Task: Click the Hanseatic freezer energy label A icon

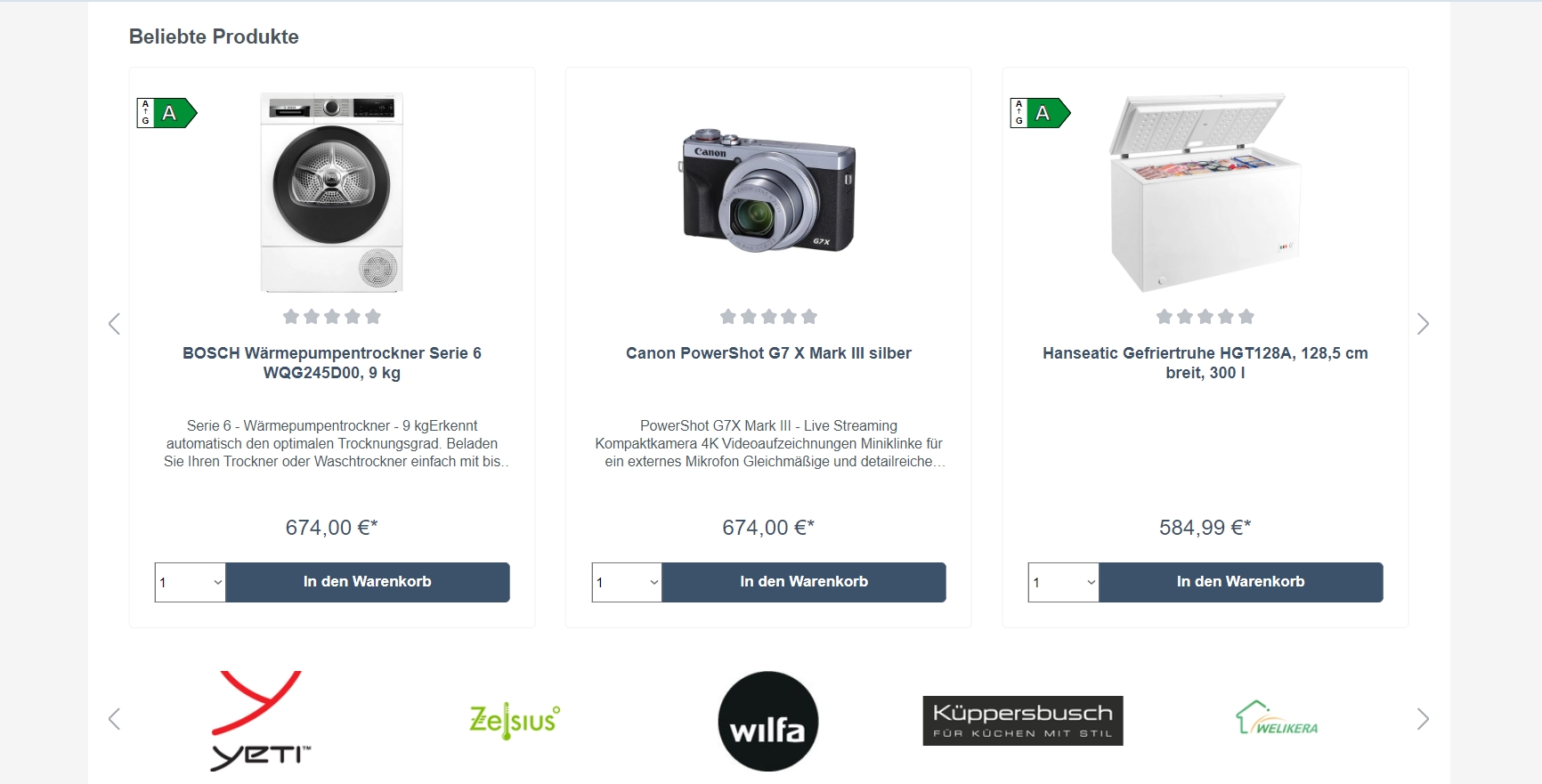Action: point(1040,113)
